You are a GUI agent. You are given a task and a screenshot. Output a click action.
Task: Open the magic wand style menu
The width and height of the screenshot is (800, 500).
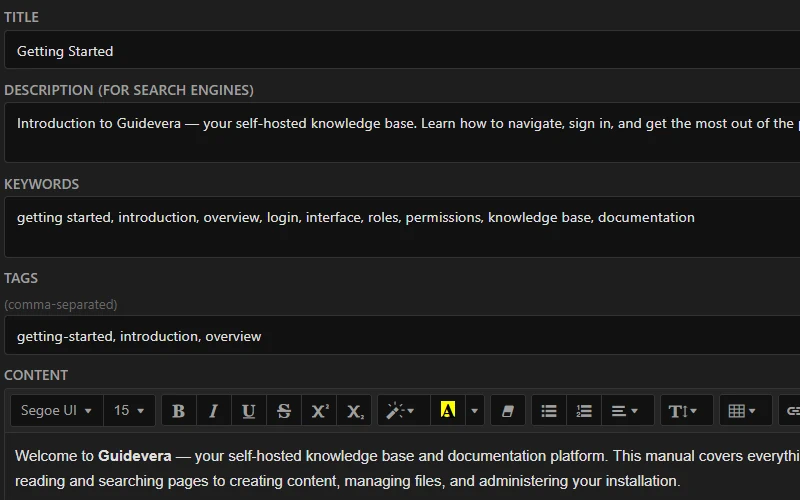coord(402,411)
